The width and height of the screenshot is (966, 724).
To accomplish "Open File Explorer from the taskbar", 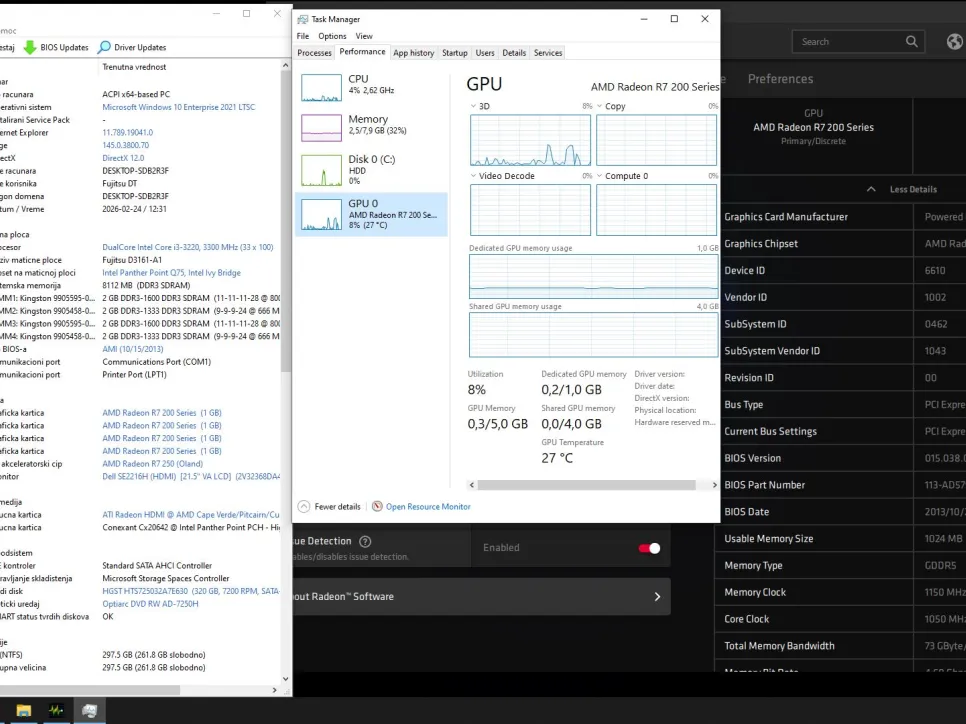I will click(x=23, y=711).
